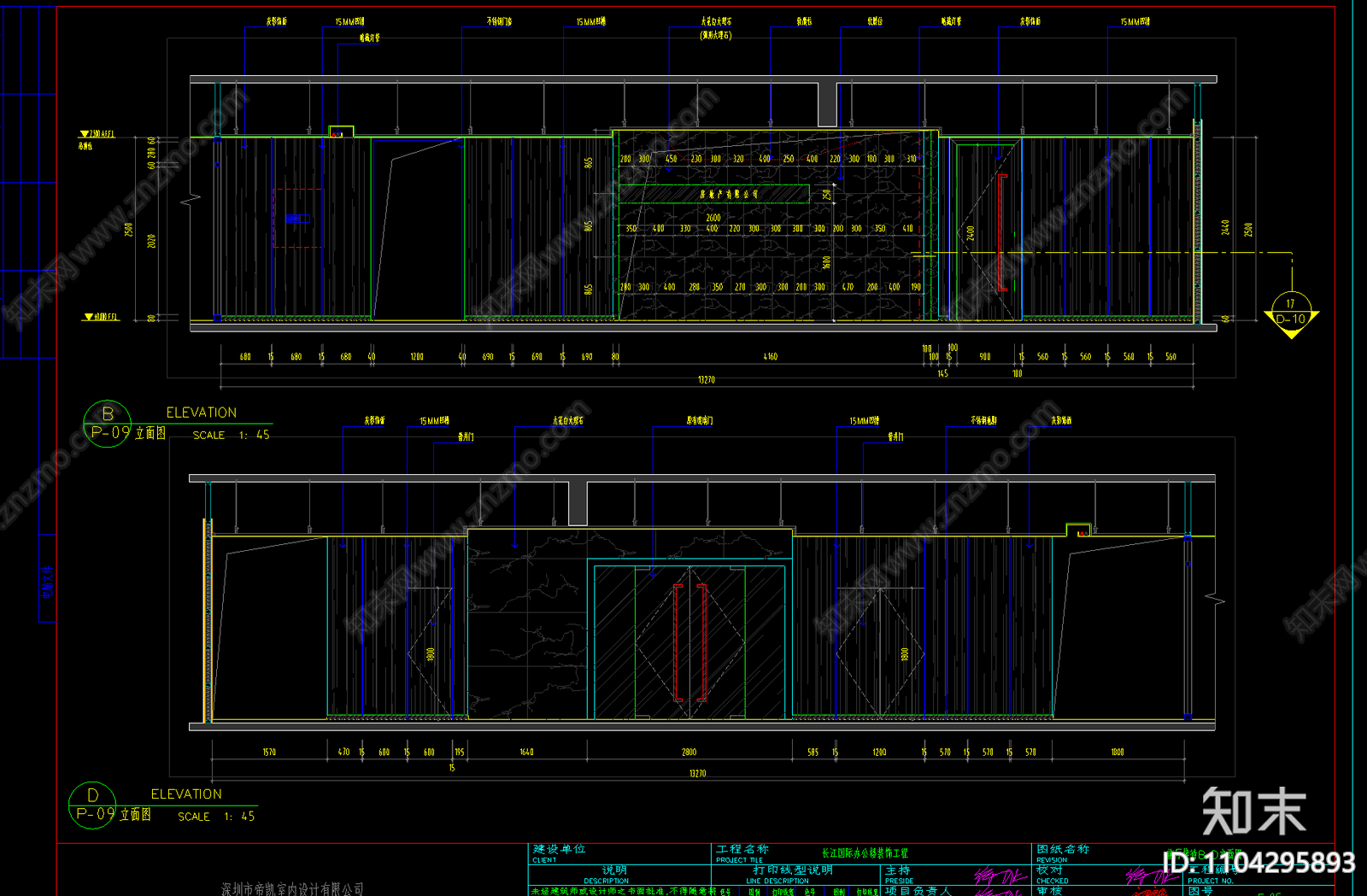This screenshot has width=1367, height=896.
Task: Select the 'PROJECT TITLE' label in the title block
Action: (739, 860)
